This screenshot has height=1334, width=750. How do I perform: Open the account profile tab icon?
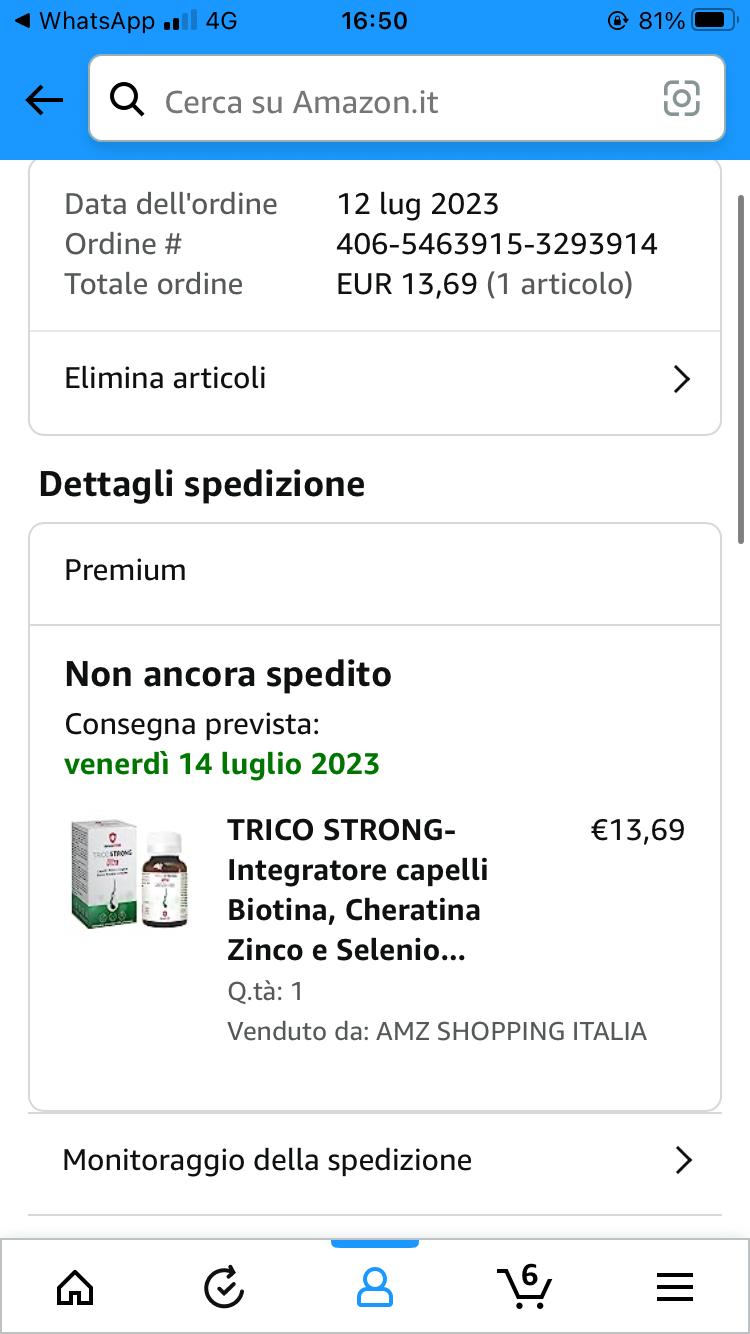375,1287
